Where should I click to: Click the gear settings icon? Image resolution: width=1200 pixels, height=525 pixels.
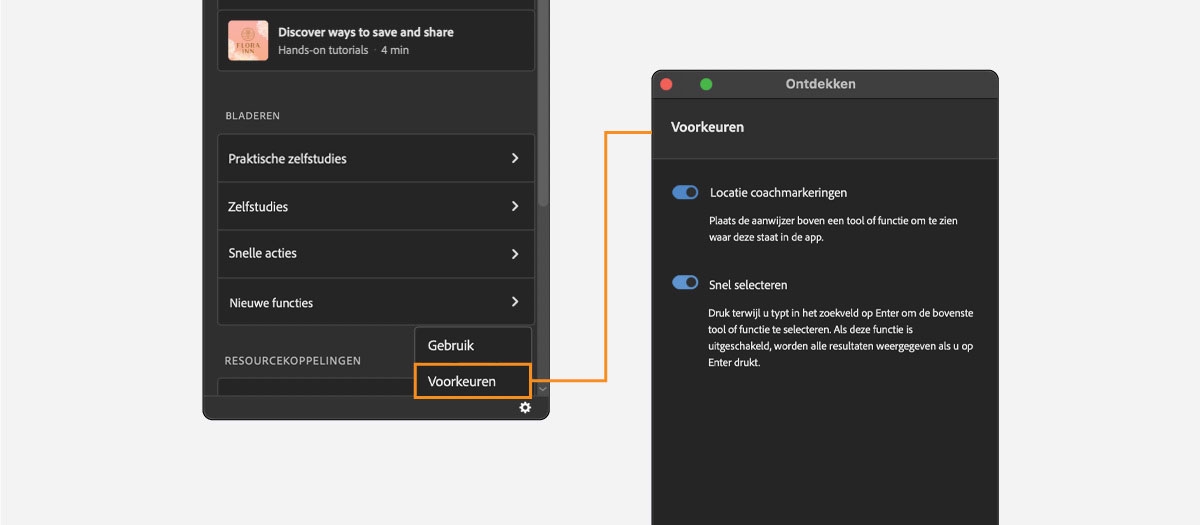[525, 408]
